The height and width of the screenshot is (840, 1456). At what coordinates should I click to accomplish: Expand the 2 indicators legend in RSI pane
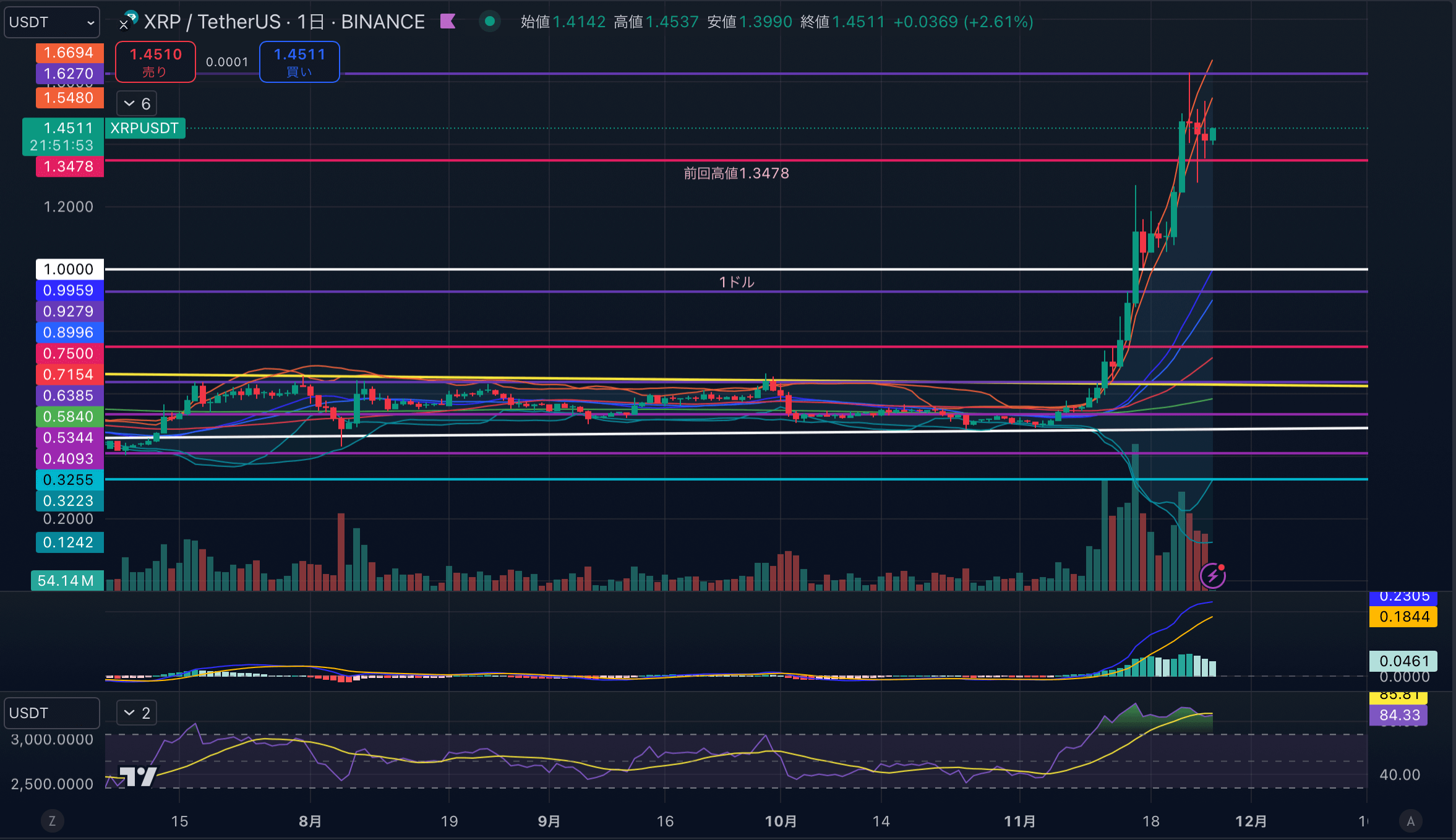[137, 713]
